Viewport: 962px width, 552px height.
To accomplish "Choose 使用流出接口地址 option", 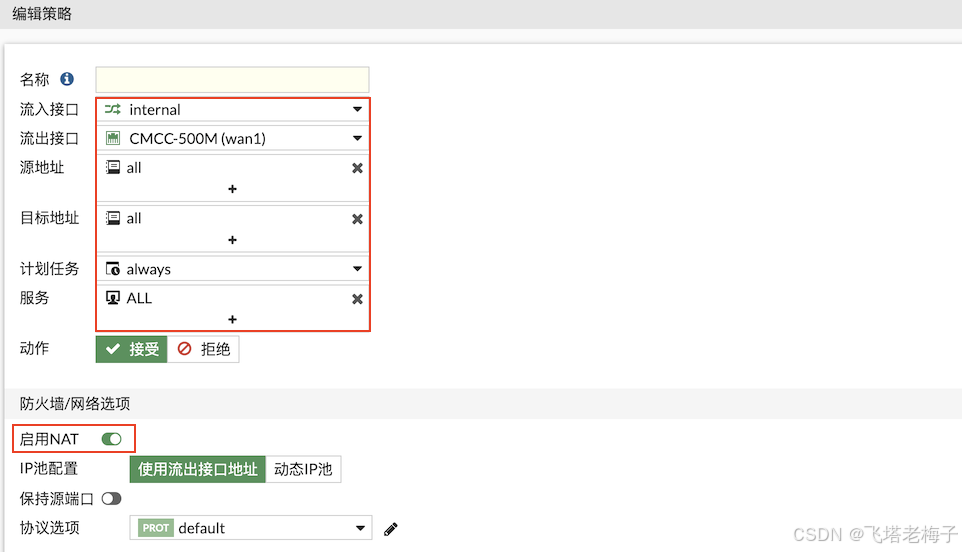I will 198,469.
